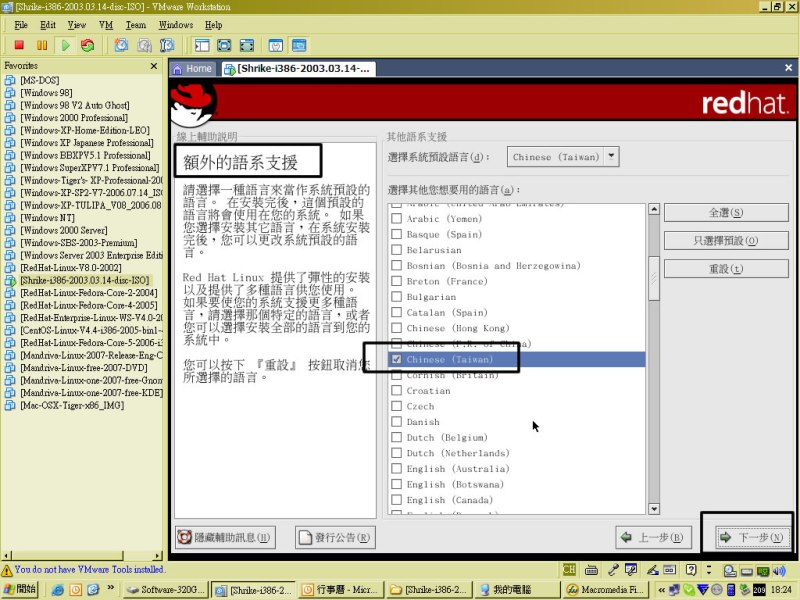800x600 pixels.
Task: Select [Windows 2000 Professional] in Favorites
Action: 74,118
